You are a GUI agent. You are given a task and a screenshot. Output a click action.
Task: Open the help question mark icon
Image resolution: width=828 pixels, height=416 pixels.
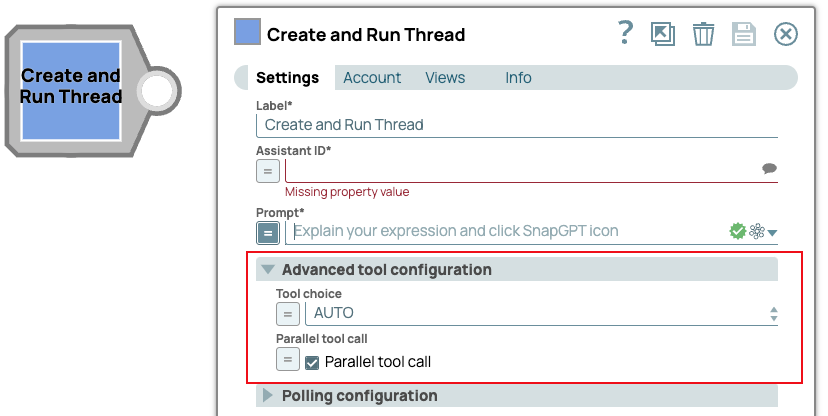point(626,33)
